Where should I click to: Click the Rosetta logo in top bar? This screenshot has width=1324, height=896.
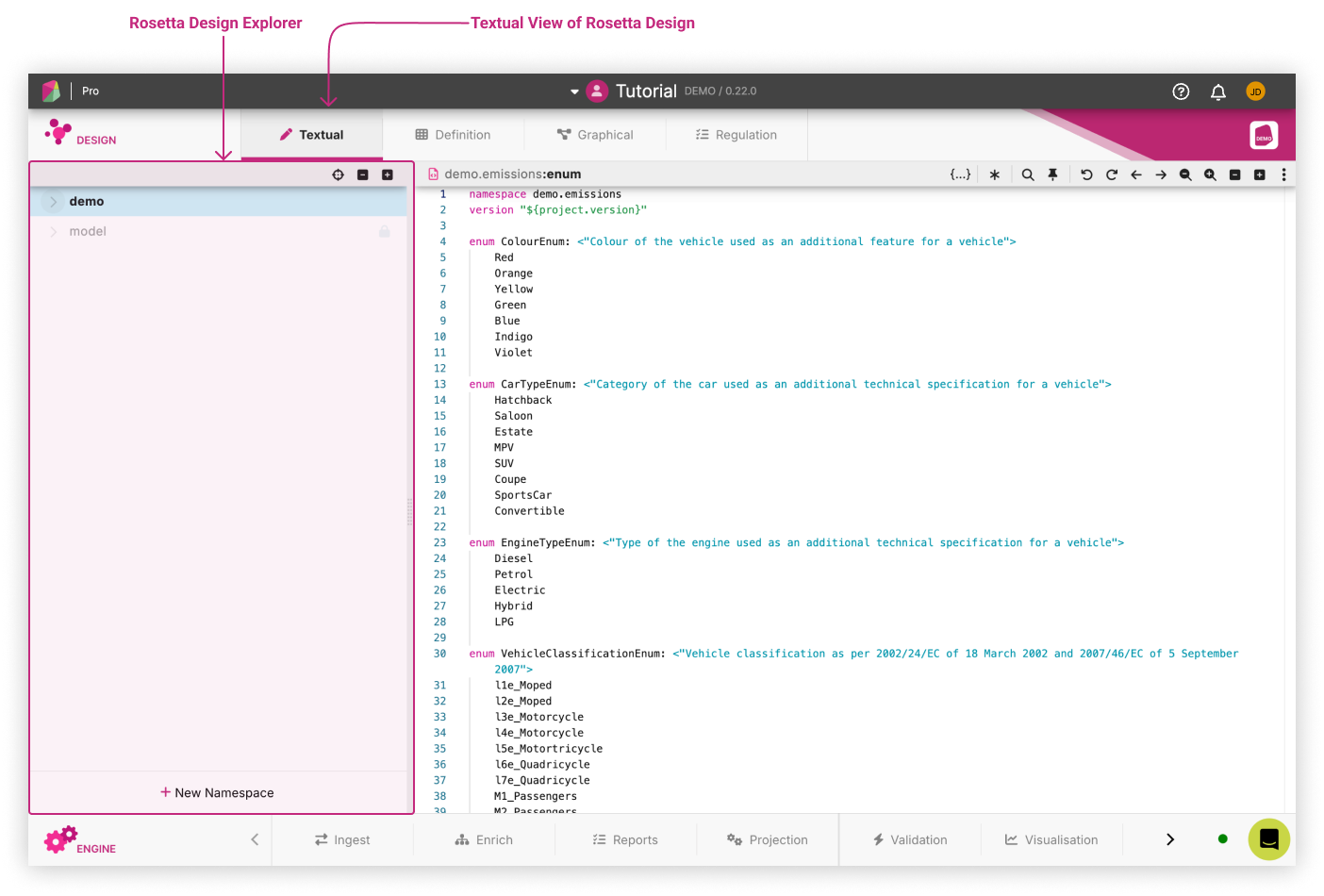pyautogui.click(x=51, y=91)
